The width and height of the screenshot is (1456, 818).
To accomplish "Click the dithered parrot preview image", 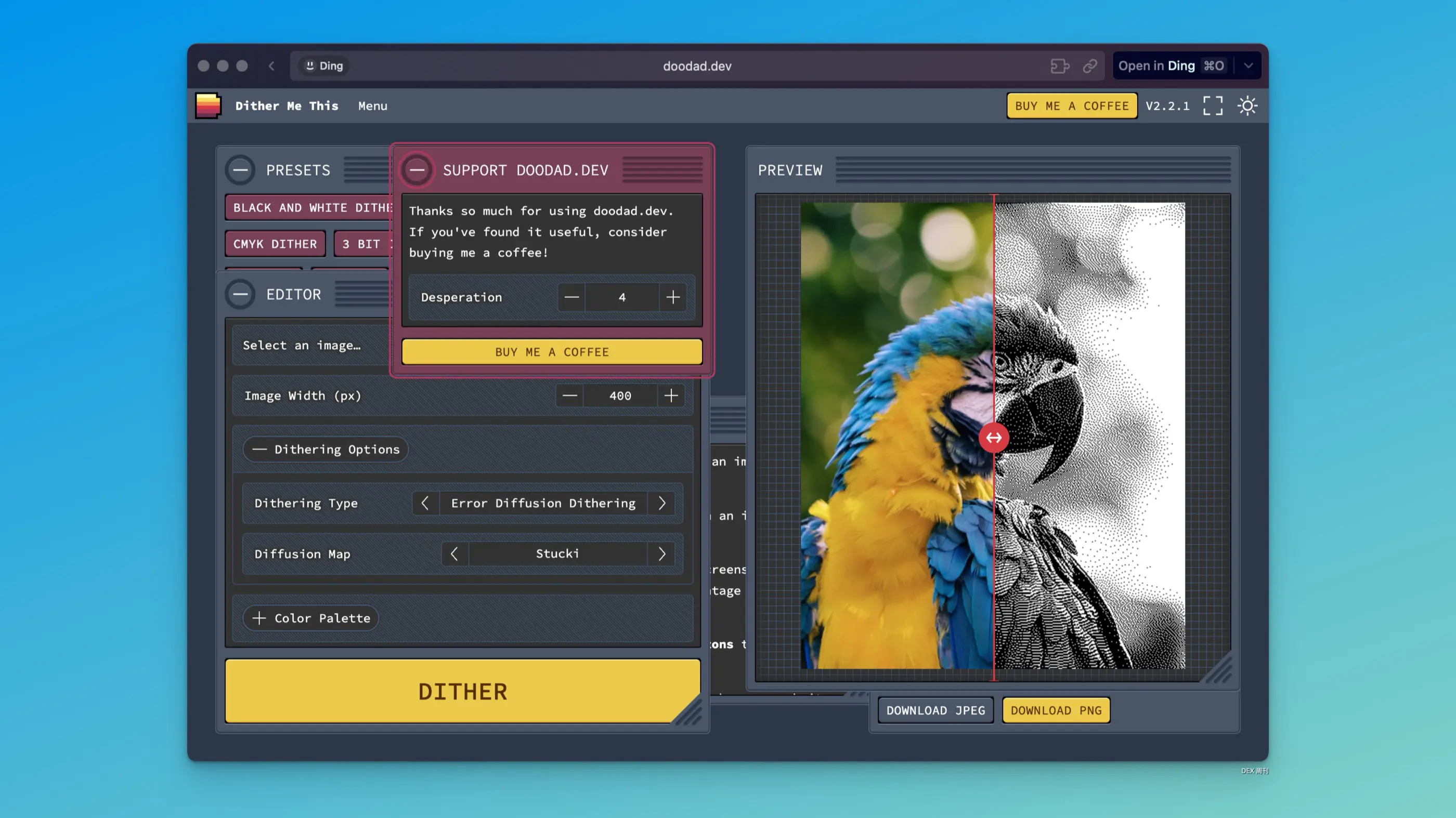I will point(1090,436).
